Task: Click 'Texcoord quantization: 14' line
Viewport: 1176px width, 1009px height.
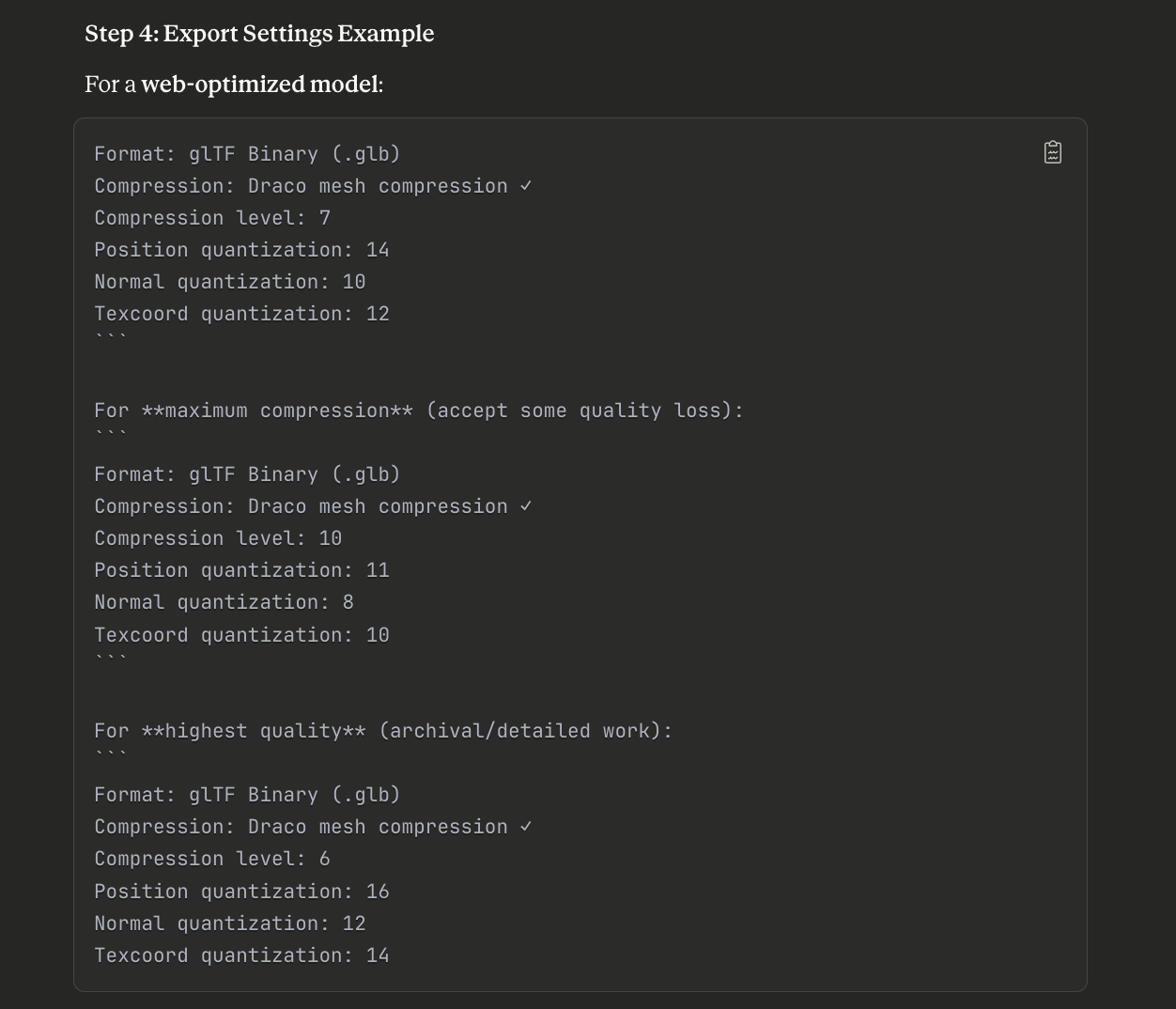Action: click(241, 955)
